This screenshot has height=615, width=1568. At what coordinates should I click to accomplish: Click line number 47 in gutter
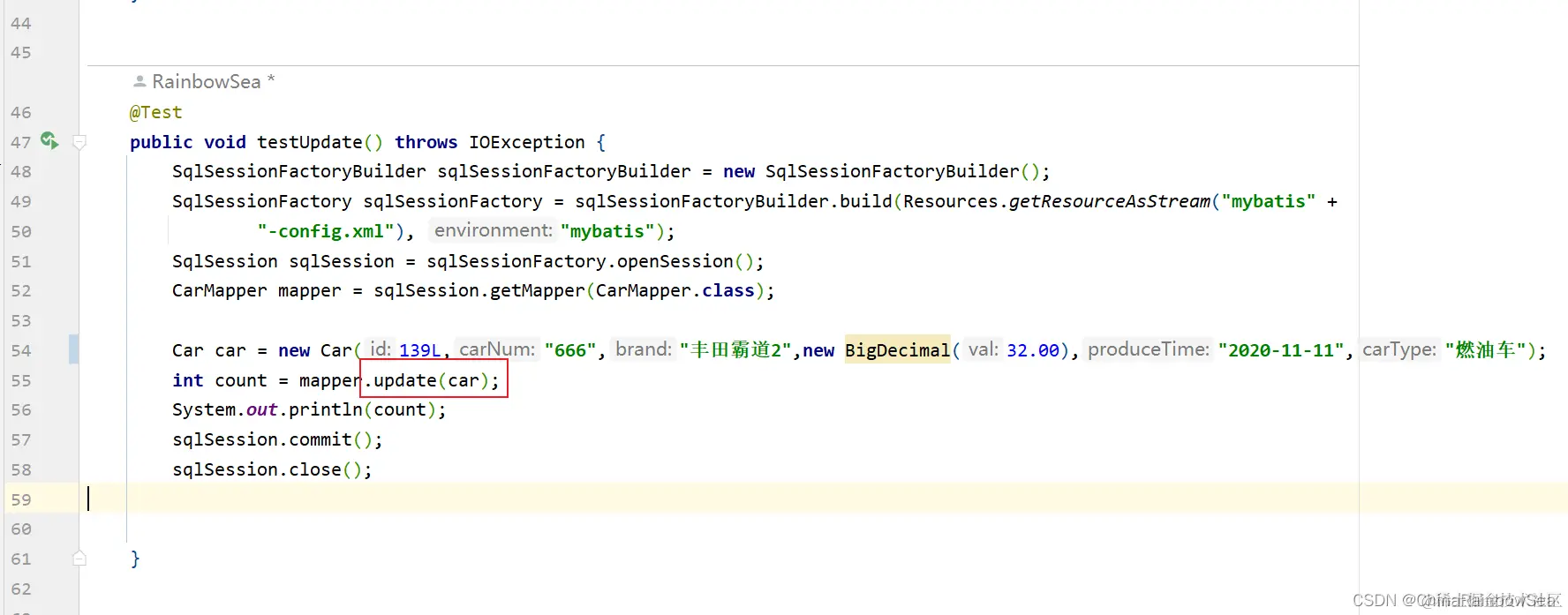click(21, 142)
